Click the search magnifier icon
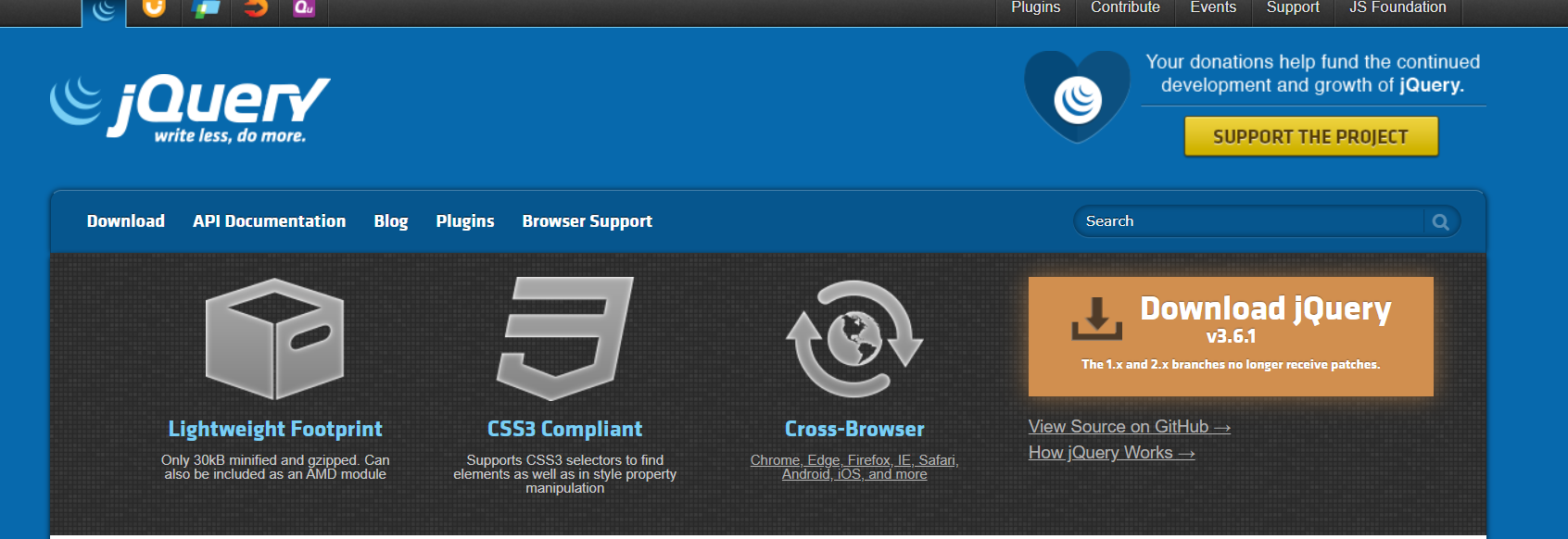The width and height of the screenshot is (1568, 539). (x=1441, y=221)
